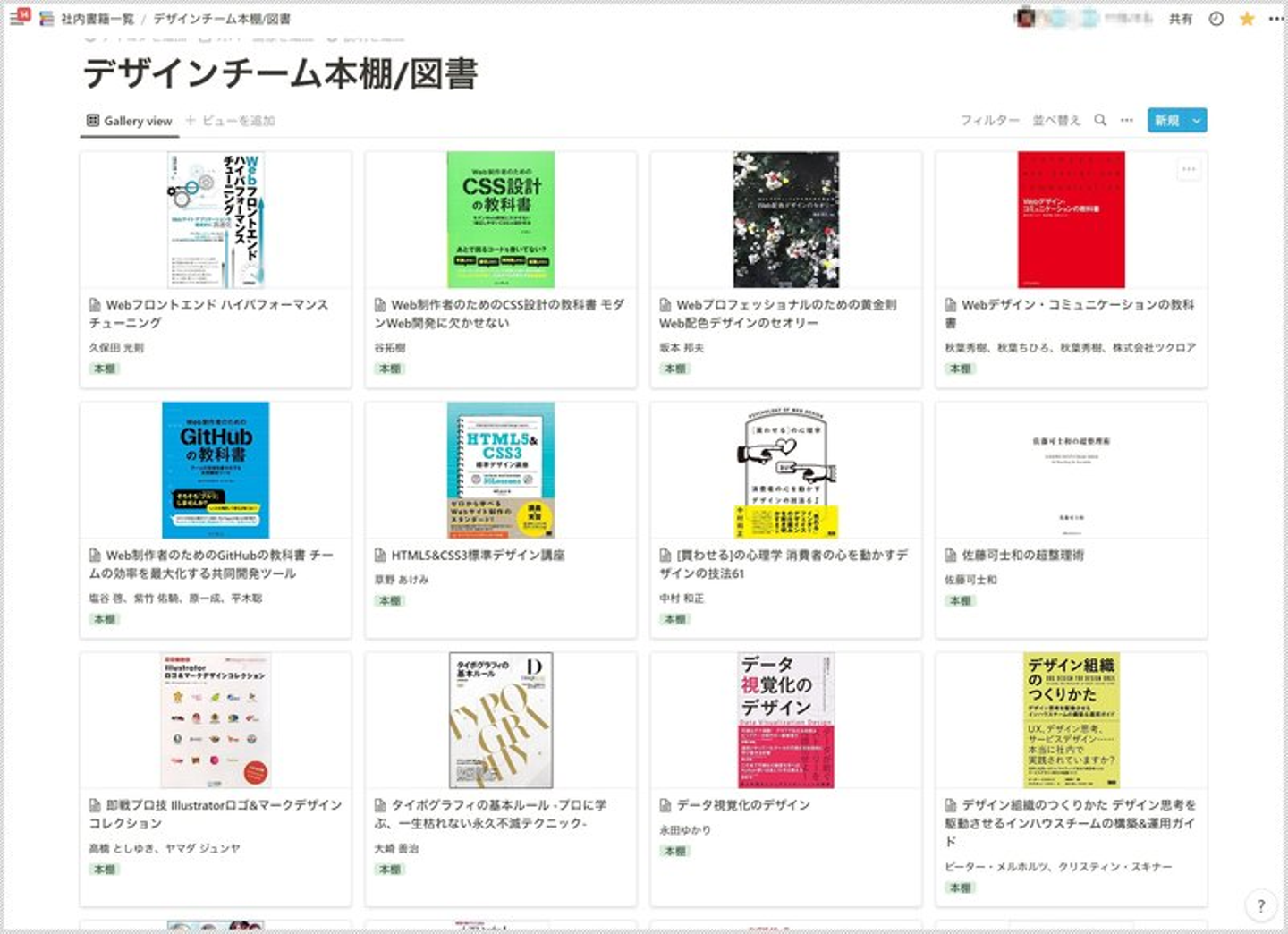The width and height of the screenshot is (1288, 934).
Task: Open the CSS設計の教科書 green cover thumbnail
Action: tap(501, 219)
